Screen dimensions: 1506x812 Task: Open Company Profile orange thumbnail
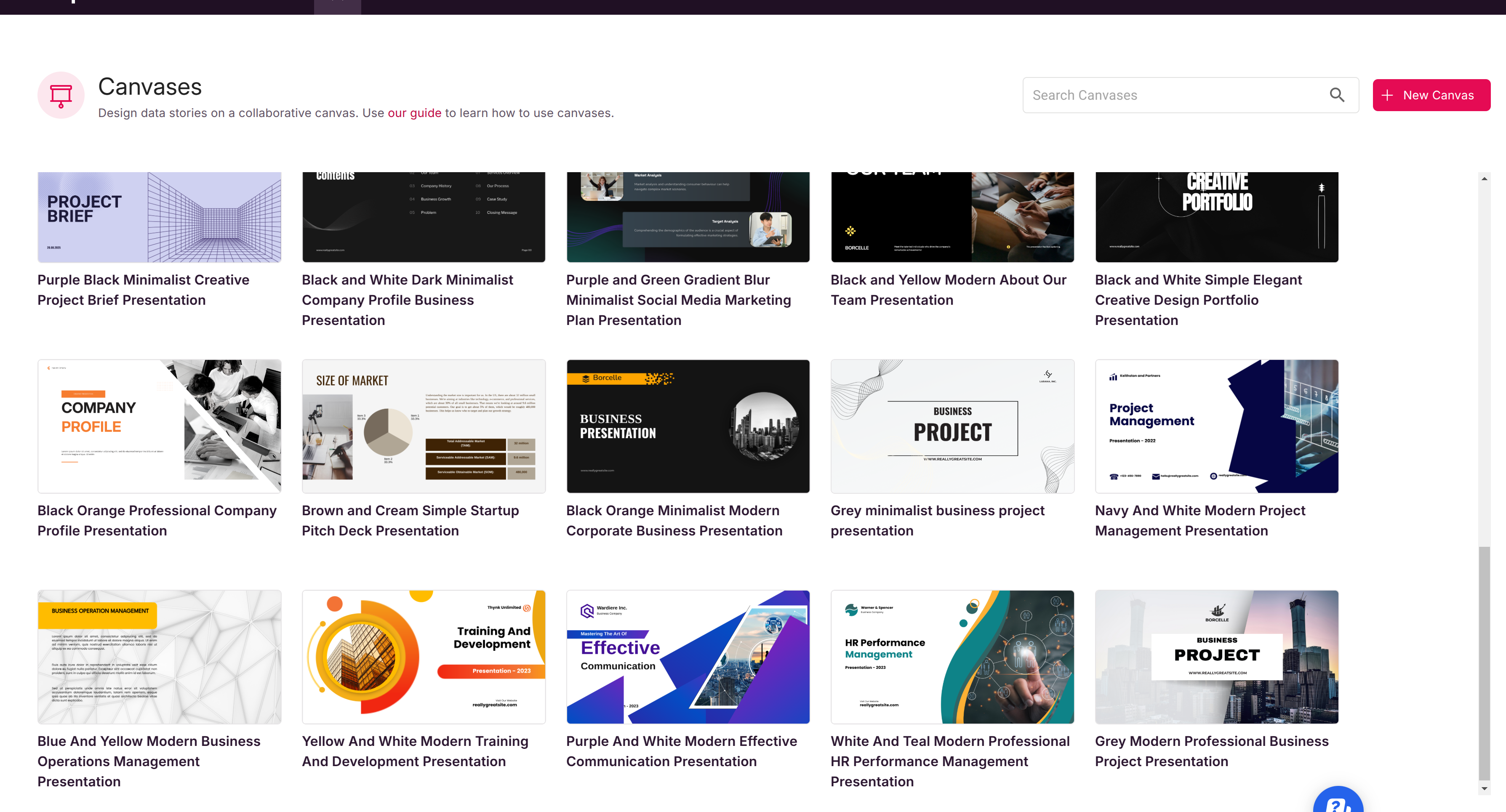[x=159, y=426]
